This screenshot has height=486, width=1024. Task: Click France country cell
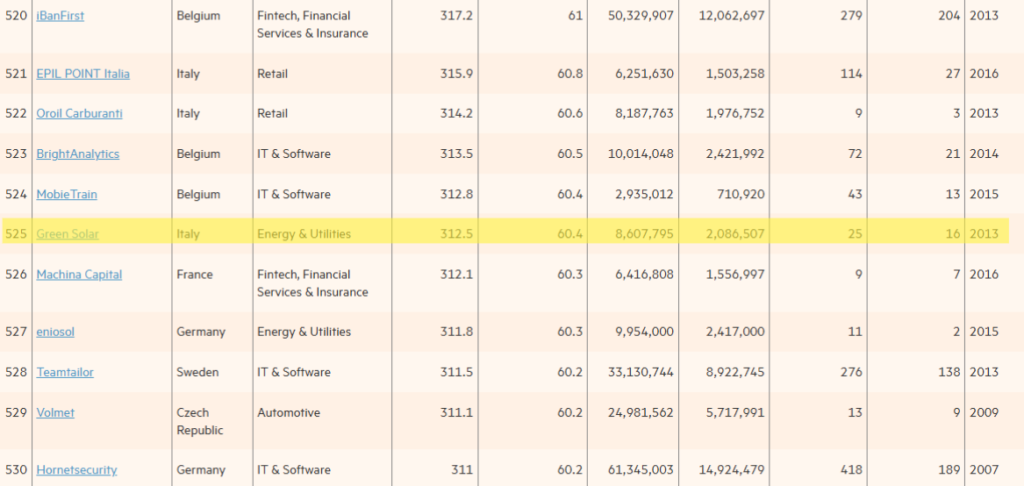pyautogui.click(x=195, y=274)
